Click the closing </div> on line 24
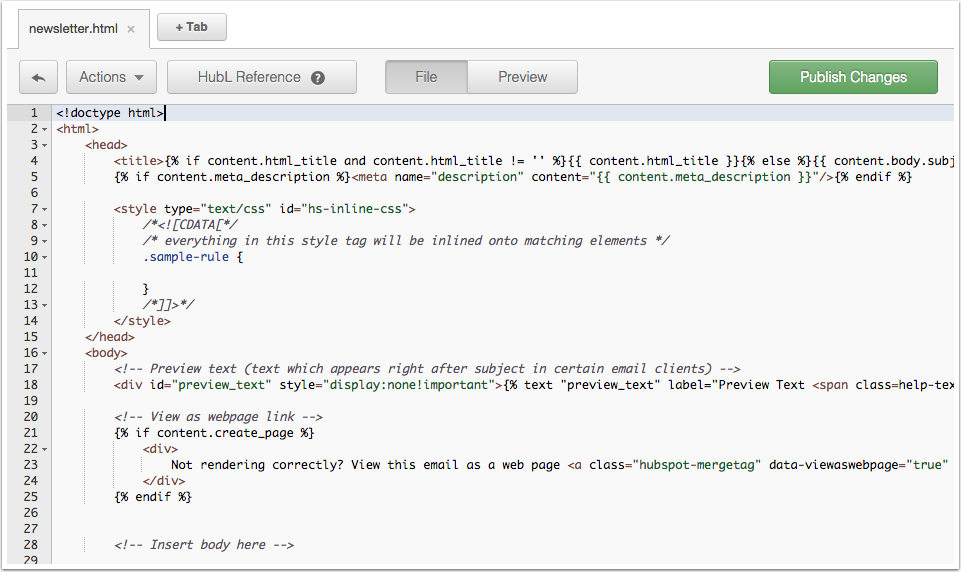Viewport: 961px width, 572px height. tap(164, 481)
